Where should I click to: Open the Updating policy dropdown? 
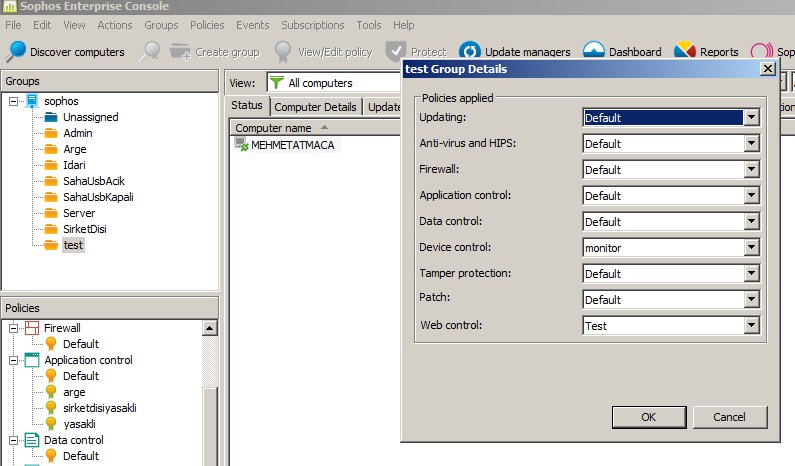click(x=751, y=118)
